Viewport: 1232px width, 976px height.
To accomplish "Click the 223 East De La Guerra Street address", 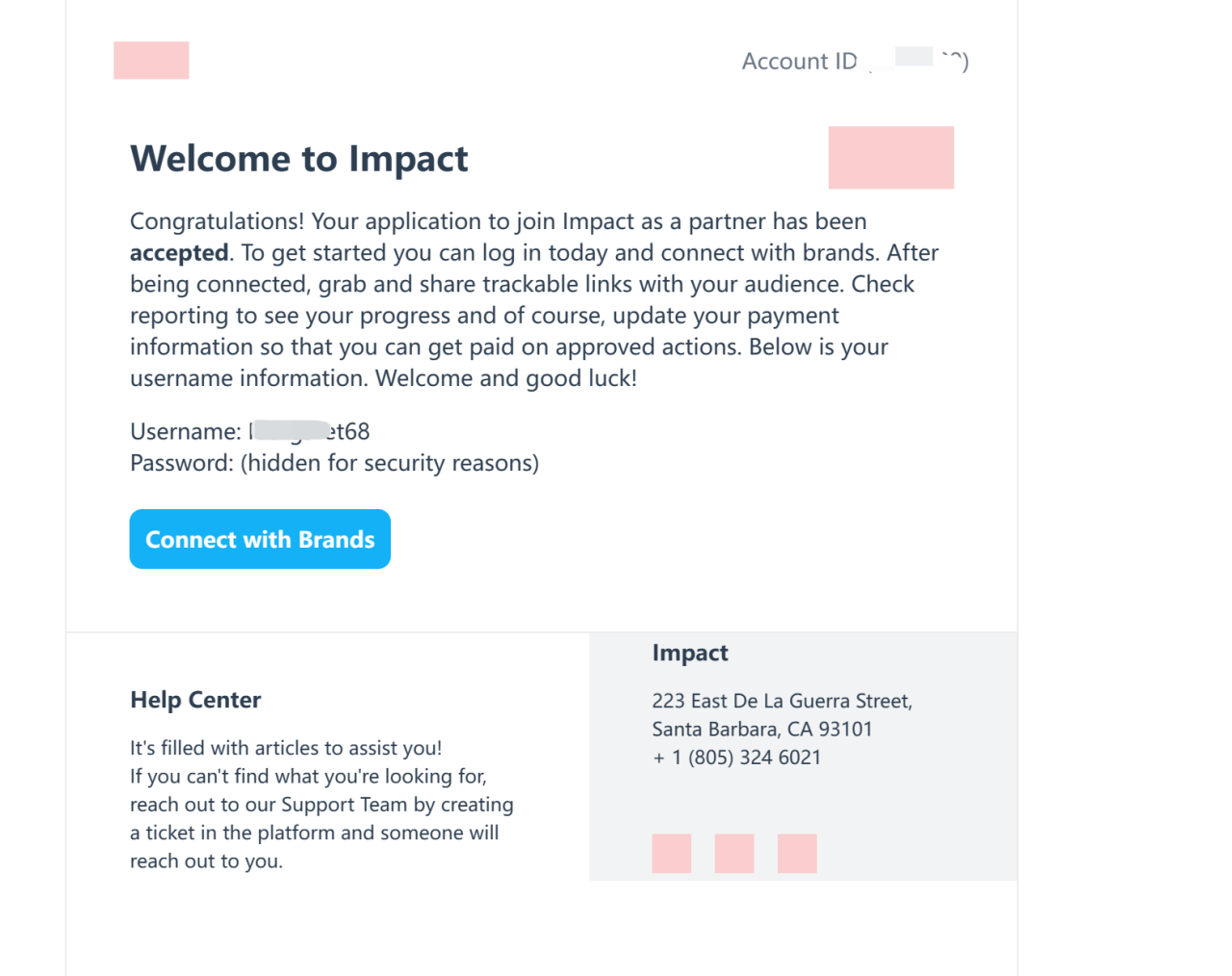I will [782, 701].
